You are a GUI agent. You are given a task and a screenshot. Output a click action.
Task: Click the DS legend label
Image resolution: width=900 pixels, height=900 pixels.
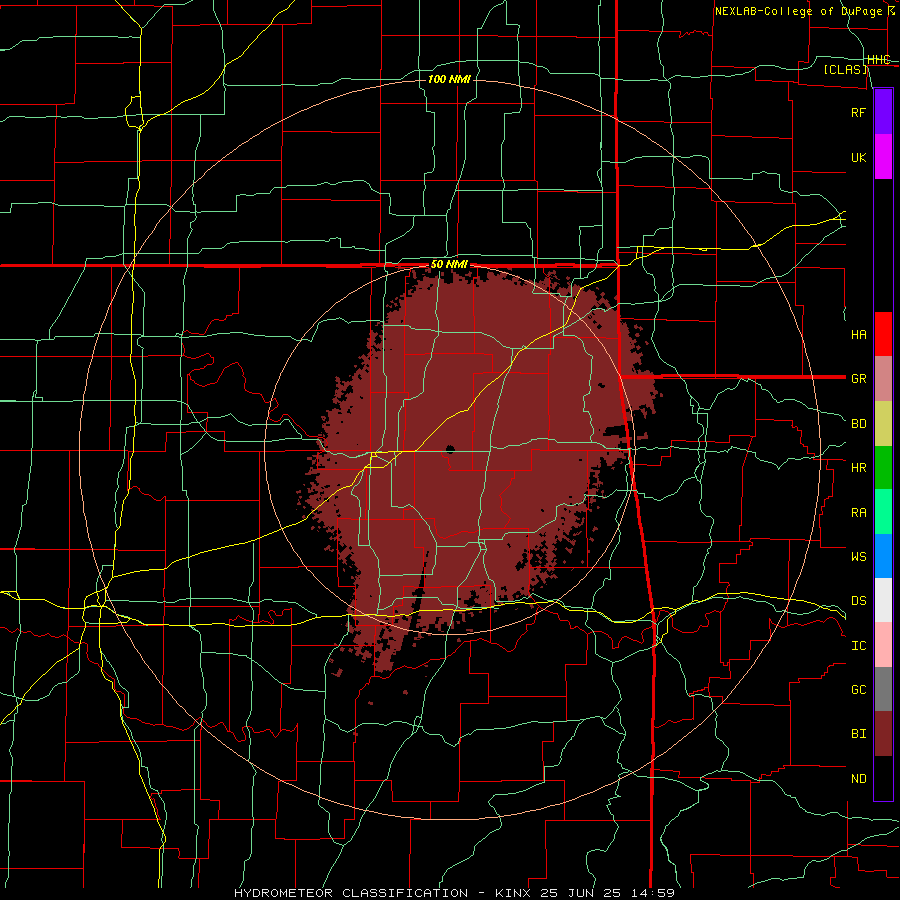click(x=858, y=601)
